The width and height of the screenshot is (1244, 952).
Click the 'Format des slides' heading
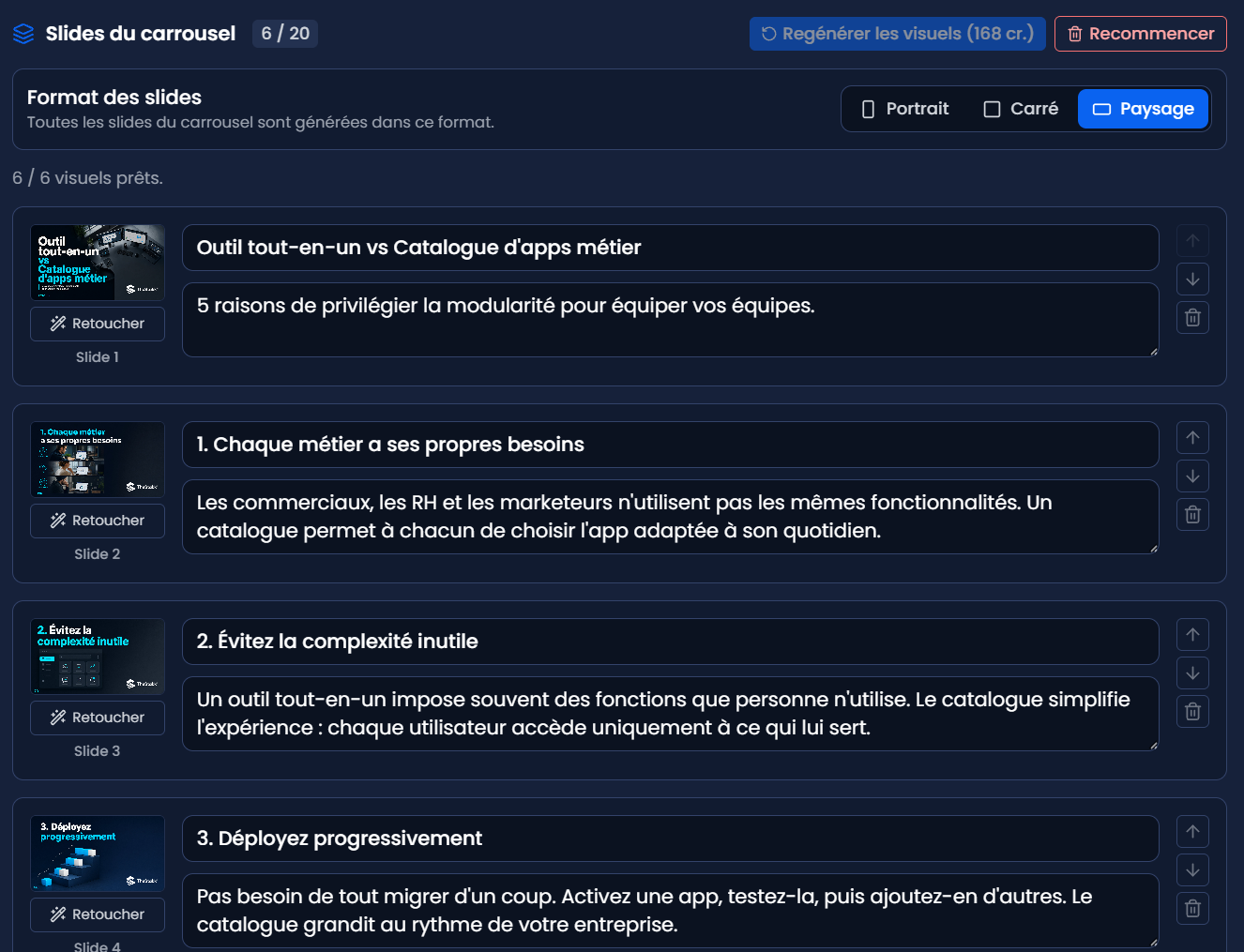coord(114,98)
